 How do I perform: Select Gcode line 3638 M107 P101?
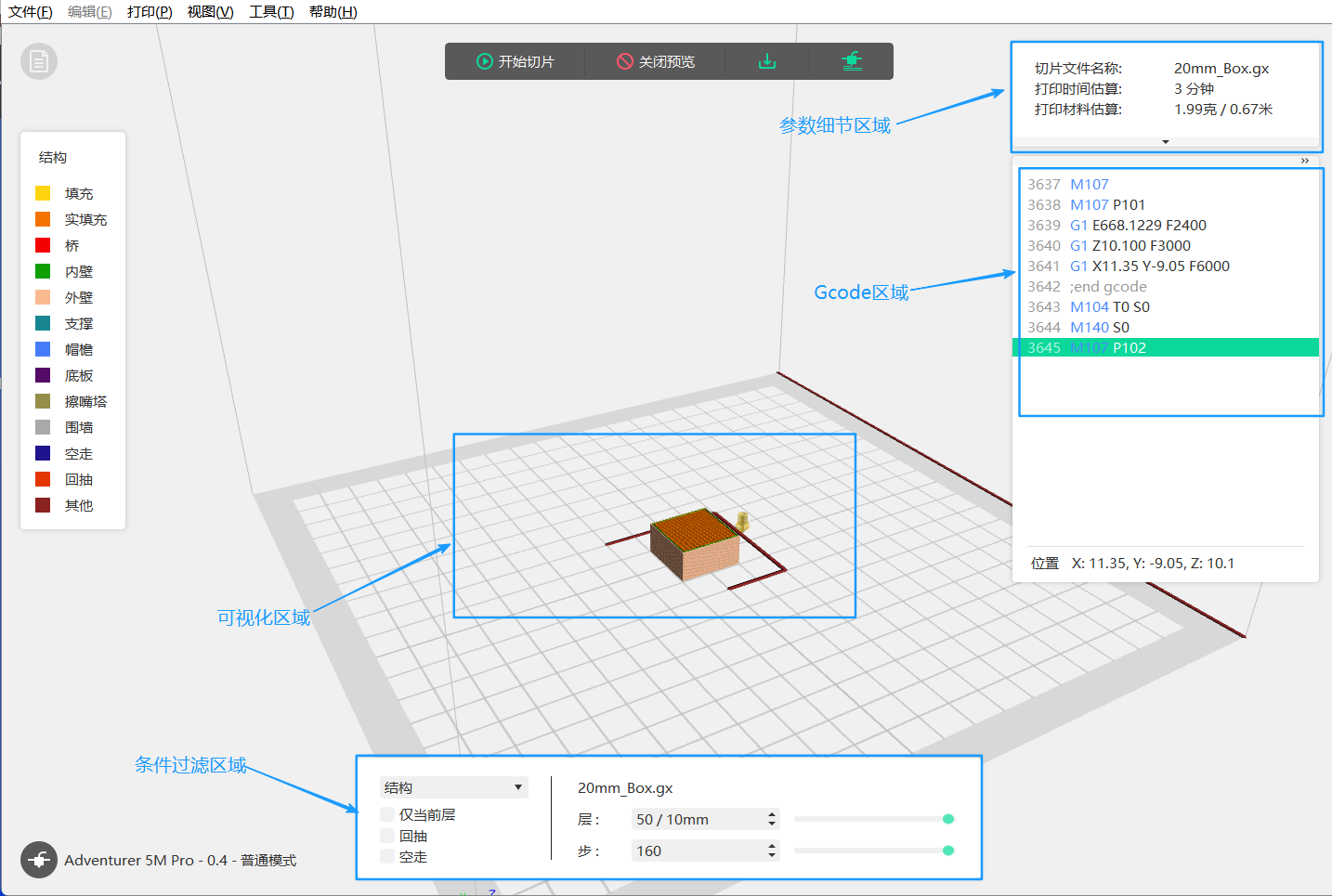[1166, 204]
